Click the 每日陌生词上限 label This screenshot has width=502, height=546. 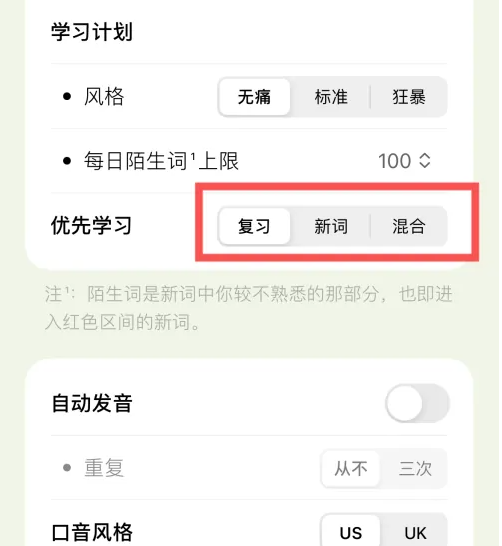[161, 161]
